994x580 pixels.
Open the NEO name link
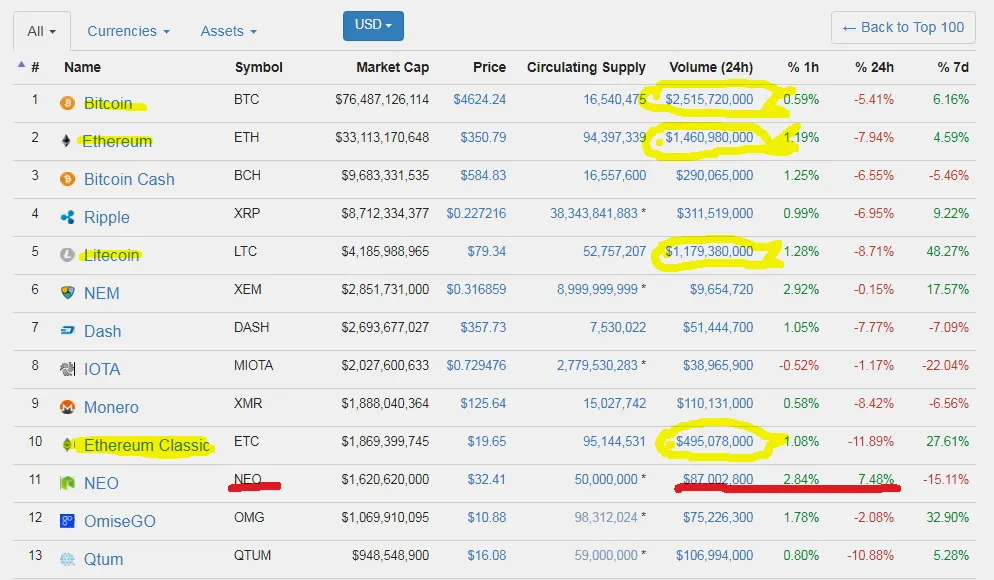pyautogui.click(x=101, y=484)
